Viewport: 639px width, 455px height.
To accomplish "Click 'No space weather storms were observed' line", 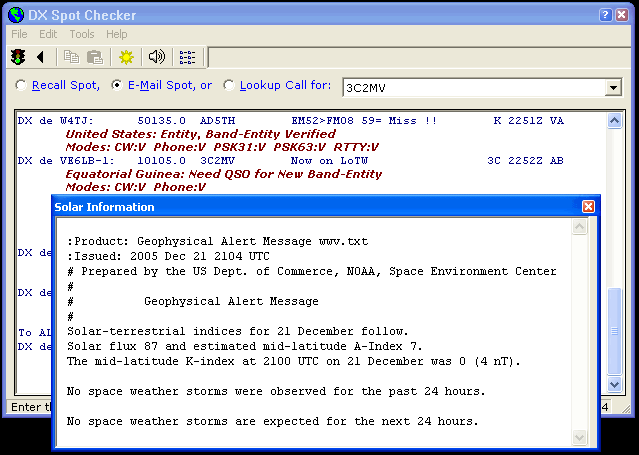I will [x=276, y=392].
